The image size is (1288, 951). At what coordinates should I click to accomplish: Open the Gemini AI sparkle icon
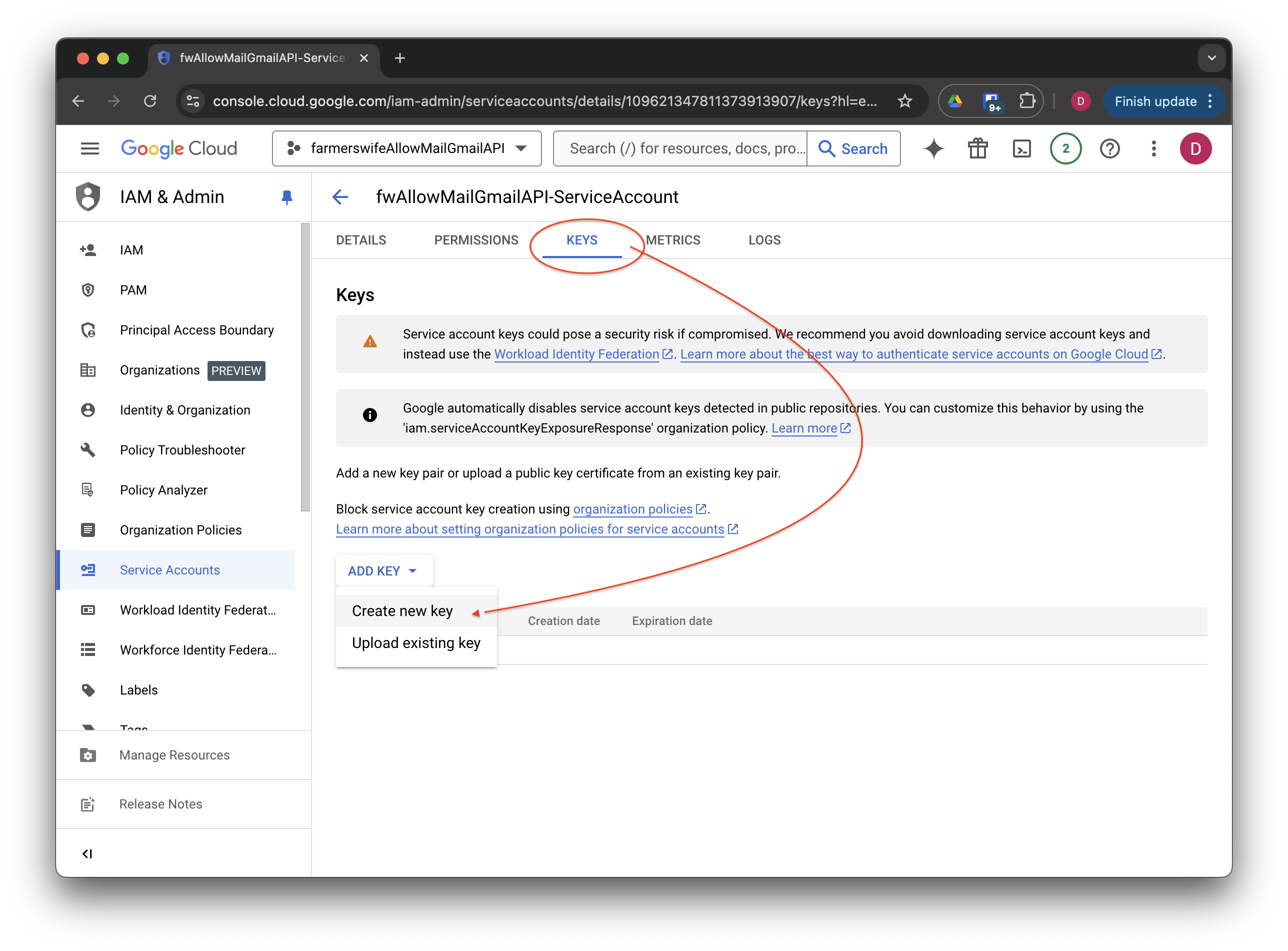point(933,148)
